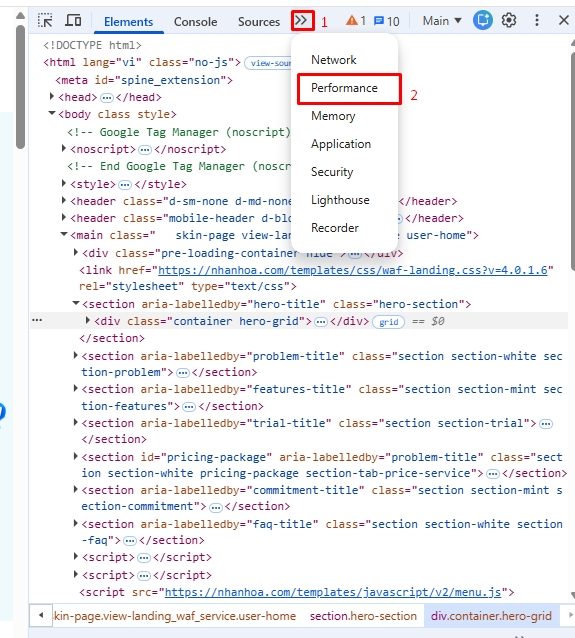Click ellipsis inside noscript element
This screenshot has width=575, height=638.
coord(145,150)
